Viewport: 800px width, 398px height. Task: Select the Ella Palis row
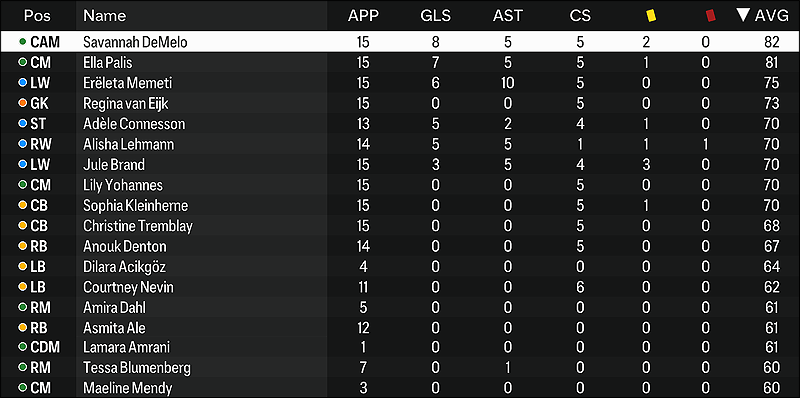tap(400, 62)
